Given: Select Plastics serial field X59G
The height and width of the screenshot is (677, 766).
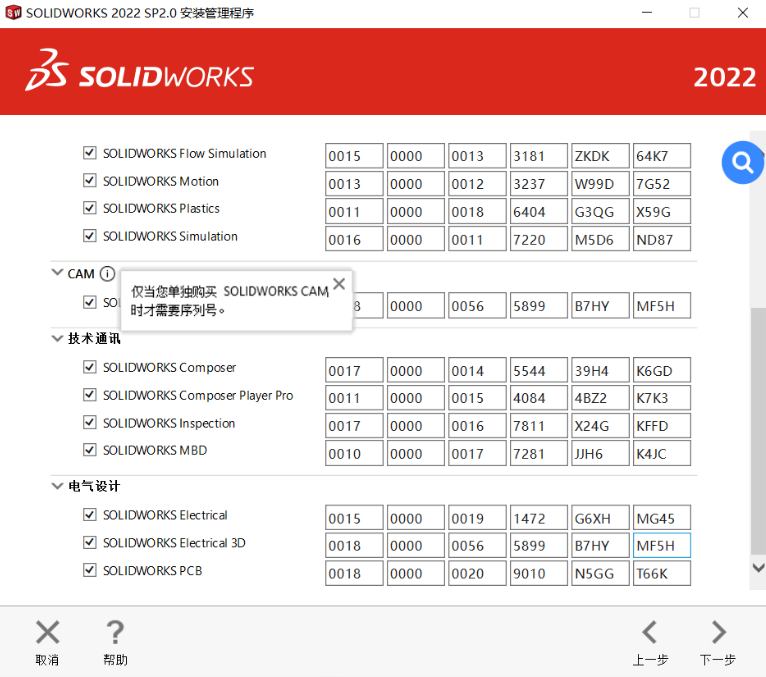Looking at the screenshot, I should [662, 212].
